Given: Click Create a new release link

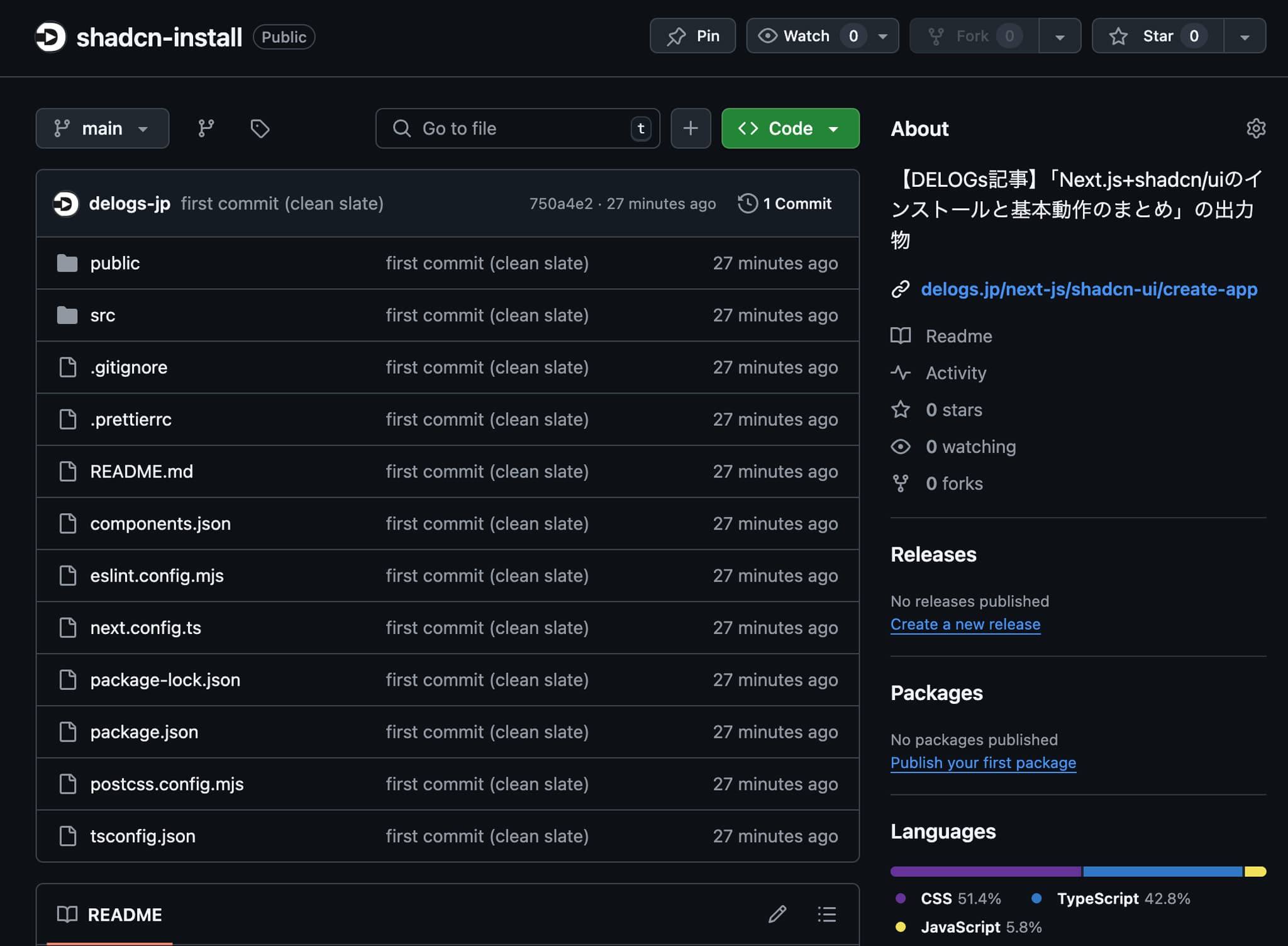Looking at the screenshot, I should tap(965, 625).
